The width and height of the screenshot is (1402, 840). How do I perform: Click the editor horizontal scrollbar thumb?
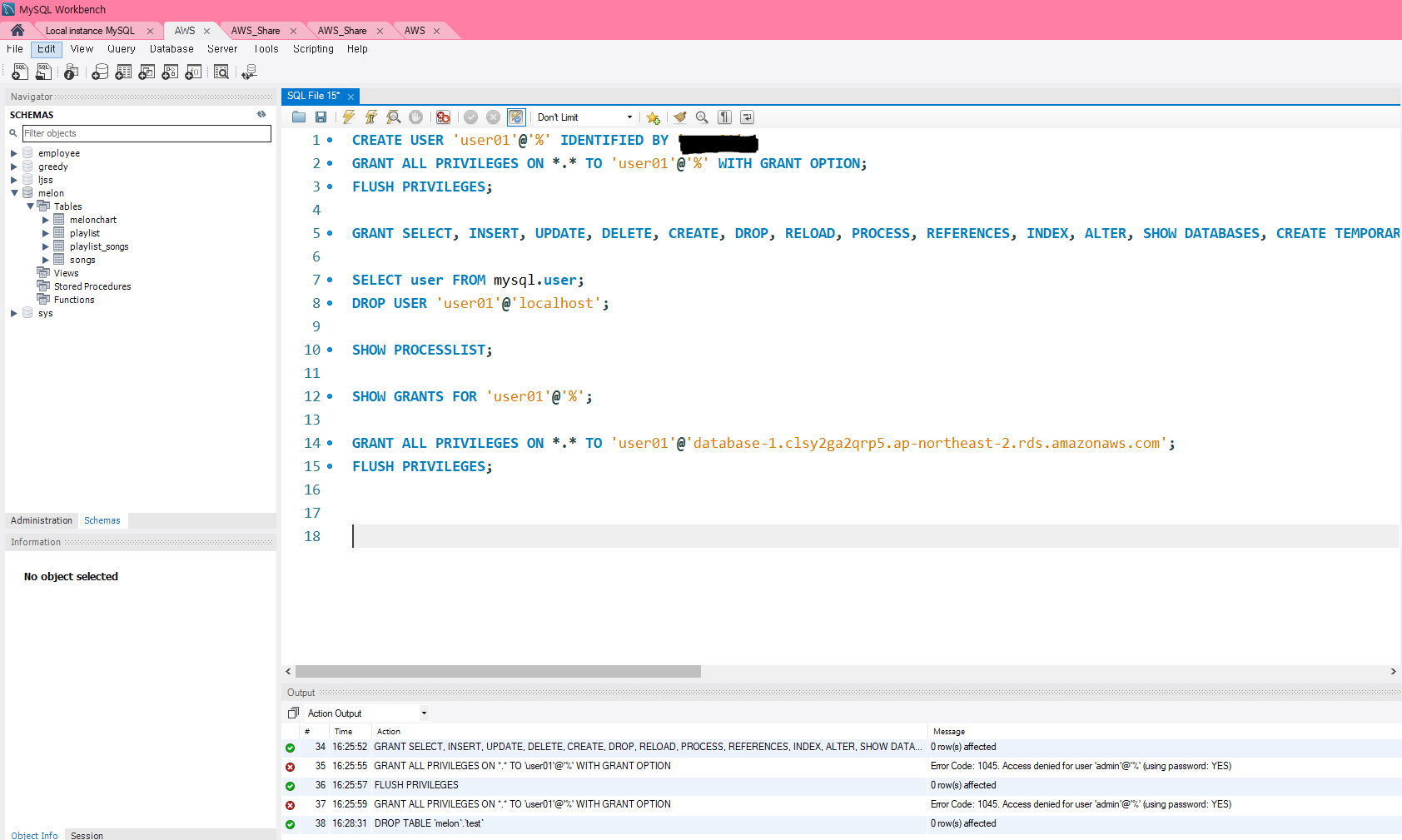pos(498,671)
